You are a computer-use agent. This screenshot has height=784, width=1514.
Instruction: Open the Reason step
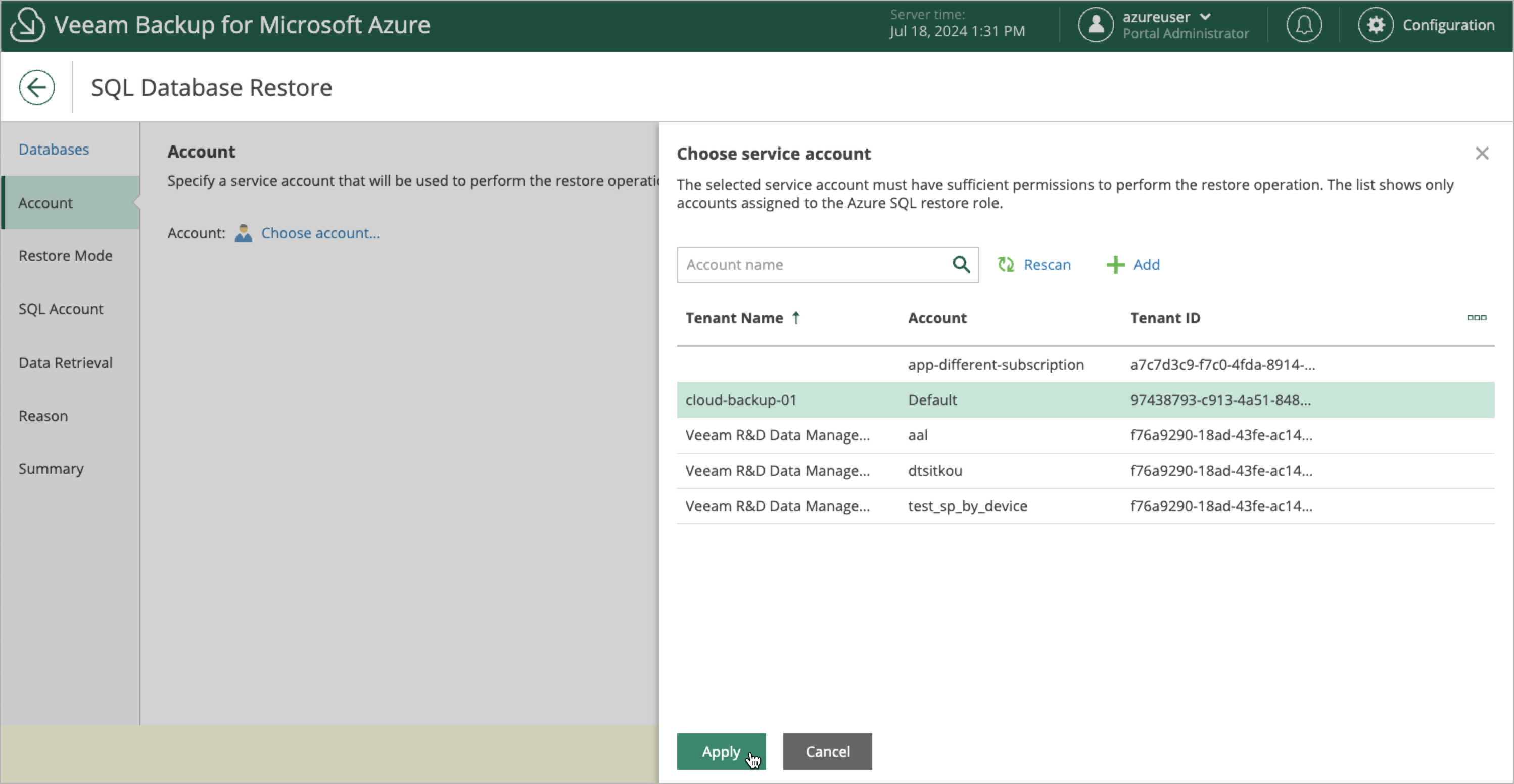(x=43, y=416)
